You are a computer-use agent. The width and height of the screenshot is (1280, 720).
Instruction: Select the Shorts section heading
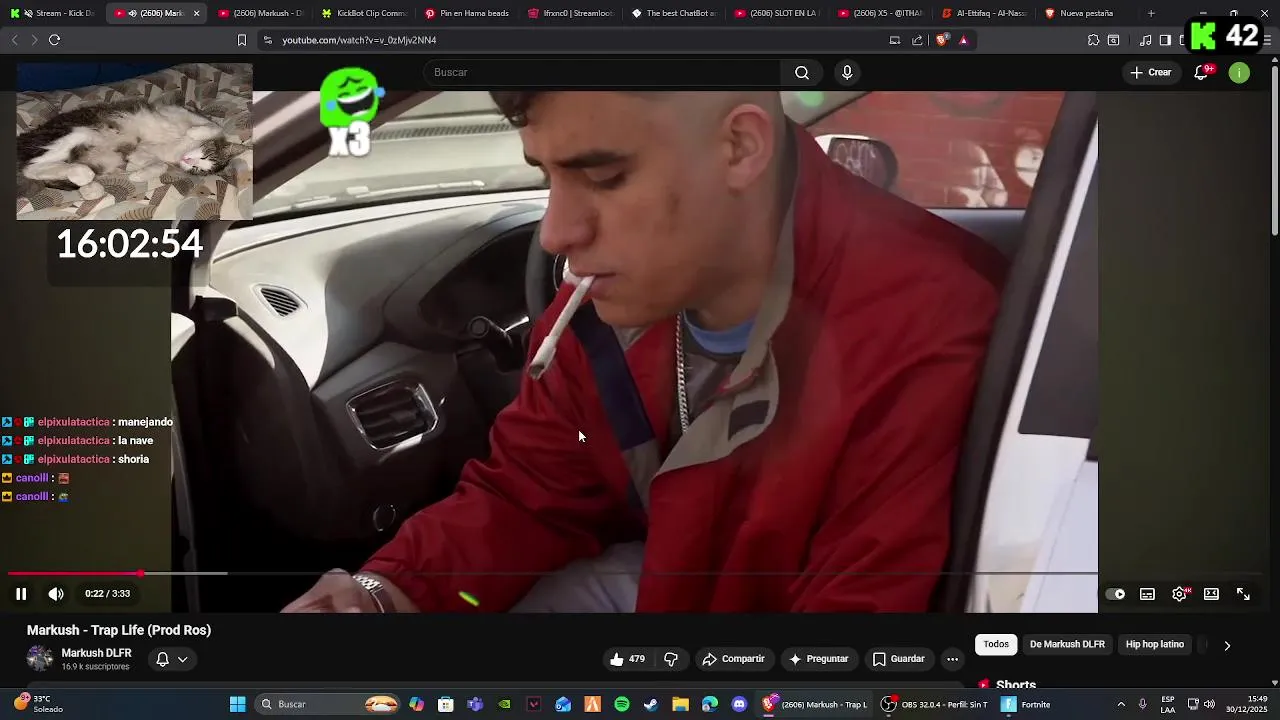1015,686
